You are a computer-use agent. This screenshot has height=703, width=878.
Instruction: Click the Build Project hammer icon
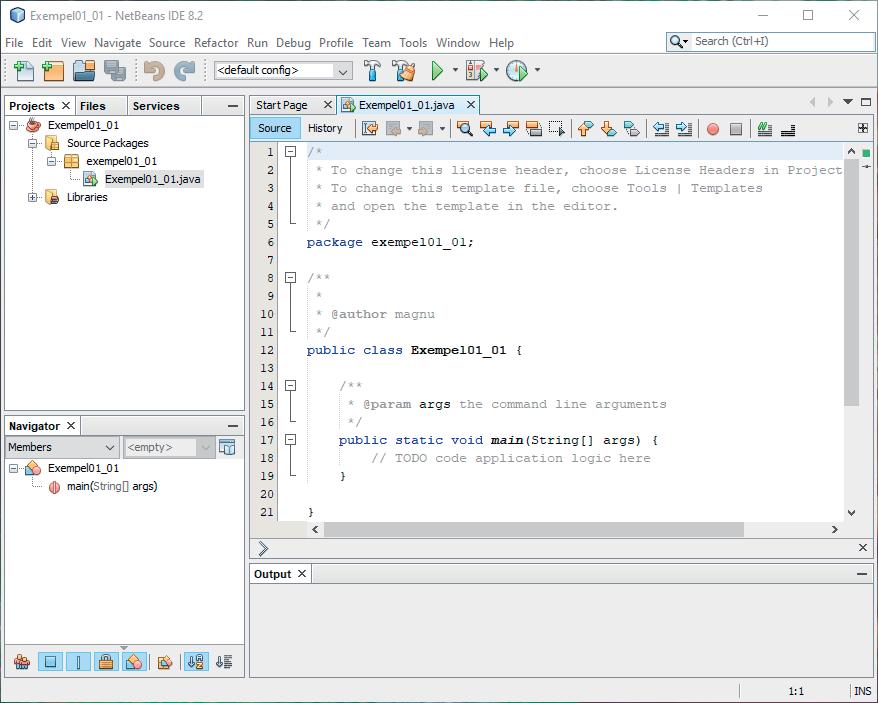coord(372,71)
